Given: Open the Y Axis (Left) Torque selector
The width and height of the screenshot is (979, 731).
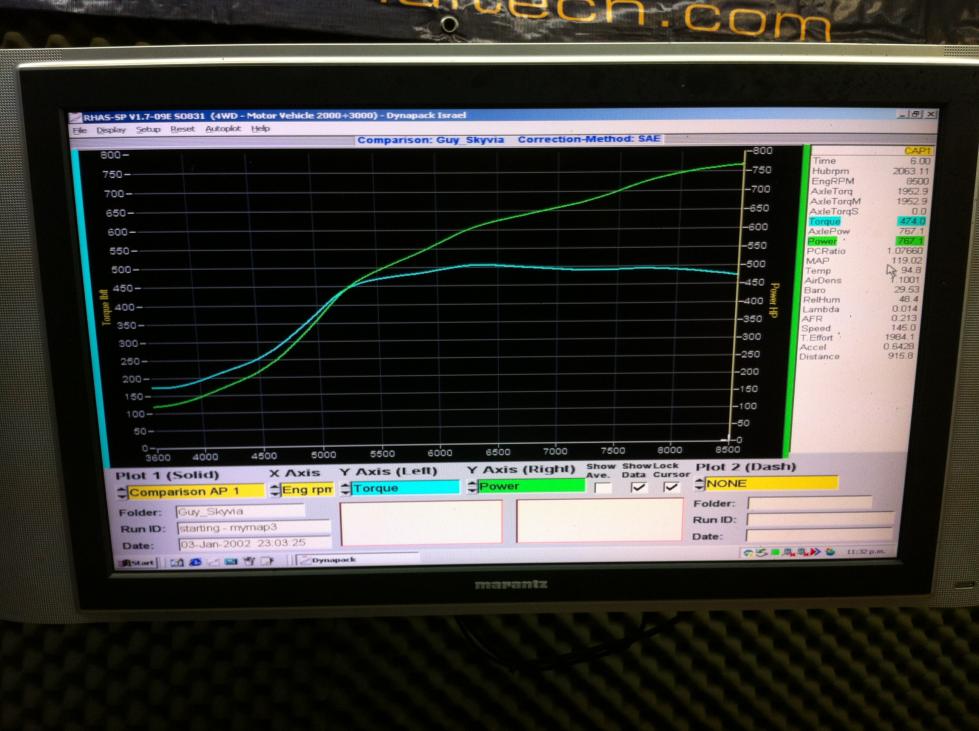Looking at the screenshot, I should click(400, 488).
